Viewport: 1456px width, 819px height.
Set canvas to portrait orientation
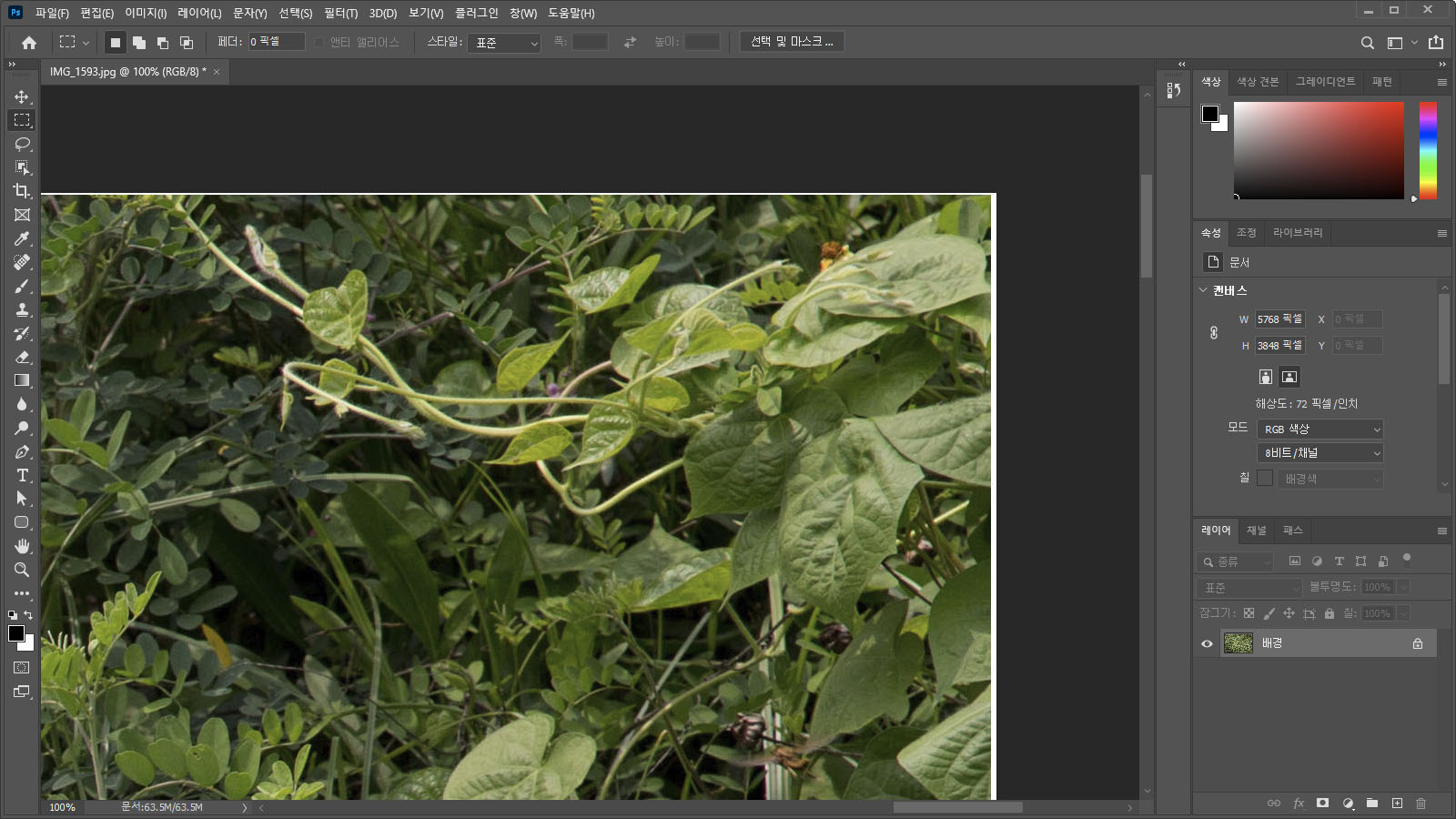click(1266, 377)
